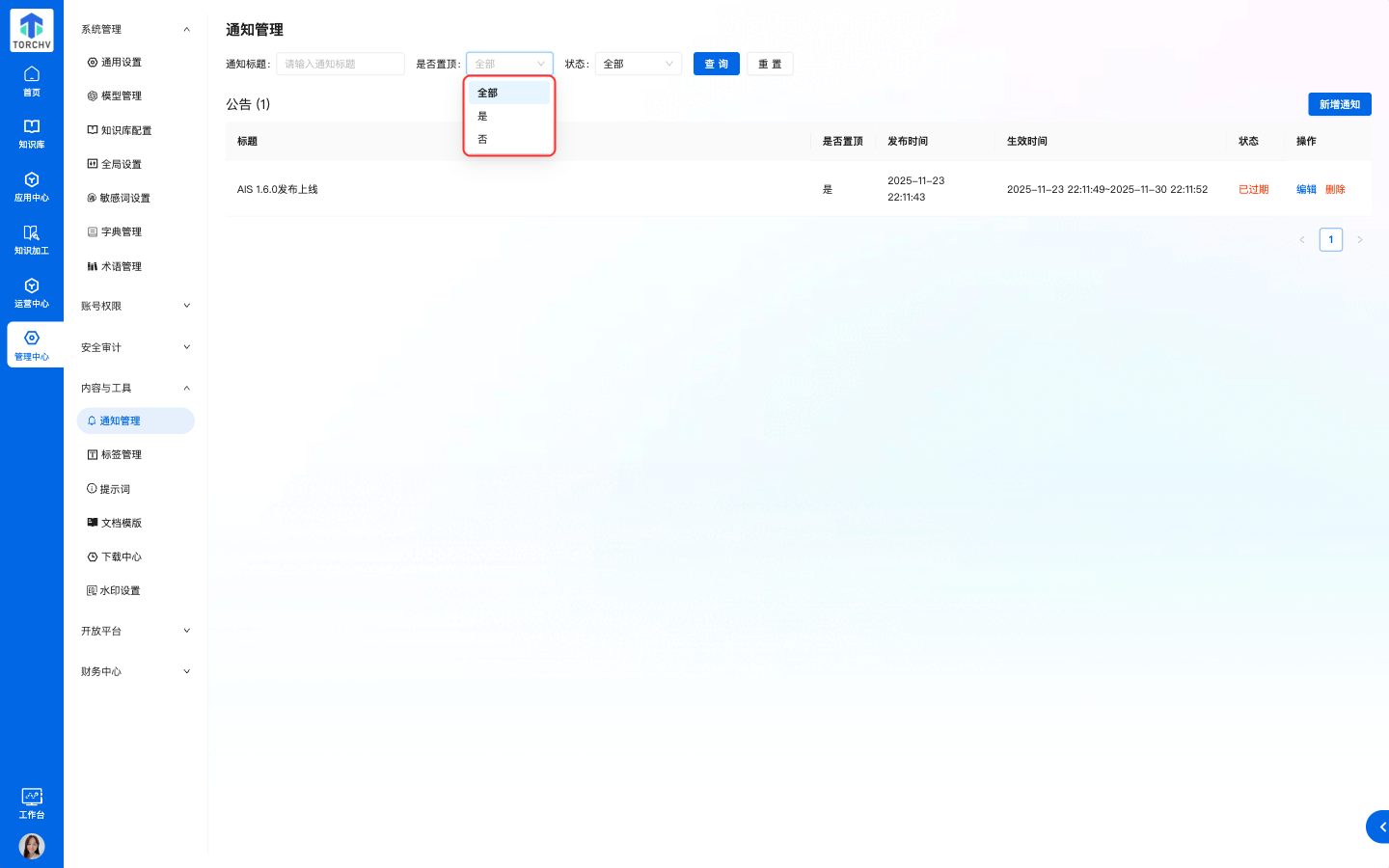Open the 首页 home icon in sidebar
1389x868 pixels.
coord(32,81)
